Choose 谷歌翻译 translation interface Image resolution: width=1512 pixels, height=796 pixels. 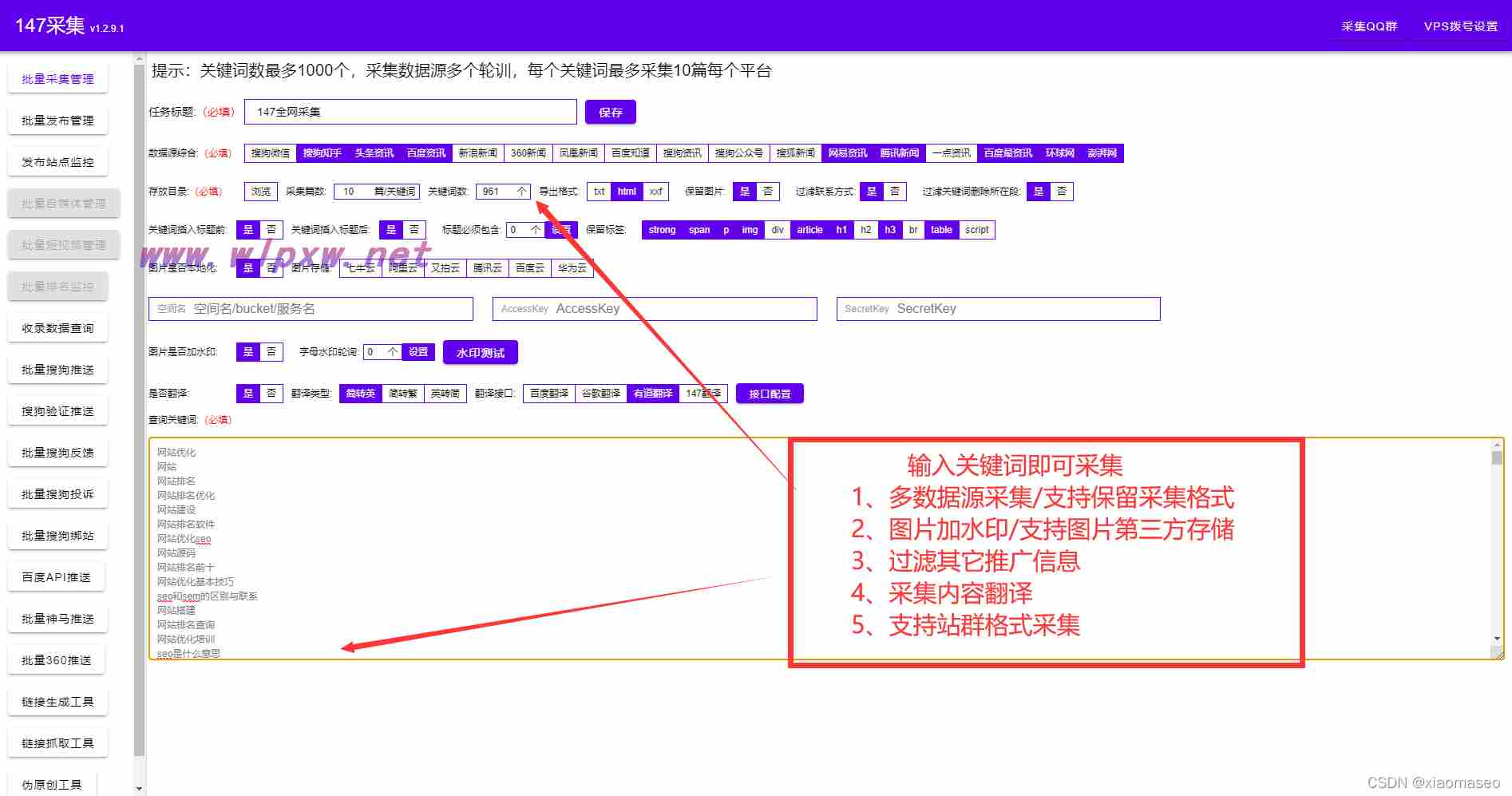pyautogui.click(x=601, y=394)
